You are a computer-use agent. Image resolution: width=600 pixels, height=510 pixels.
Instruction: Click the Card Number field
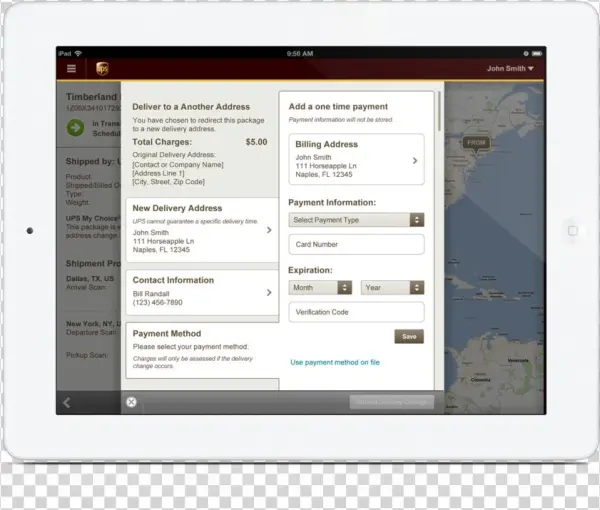pyautogui.click(x=356, y=245)
